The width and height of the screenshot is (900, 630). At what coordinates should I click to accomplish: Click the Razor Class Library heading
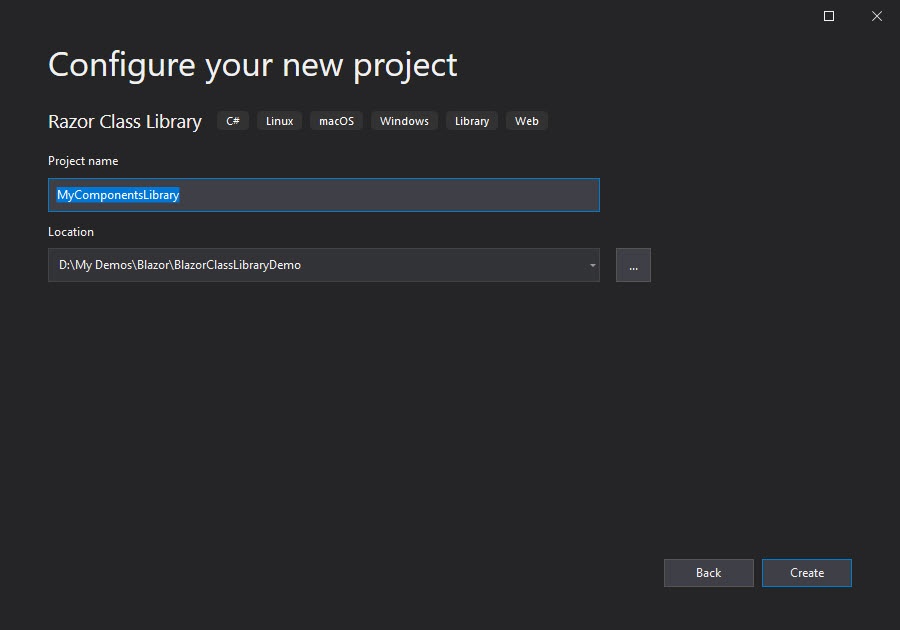(x=125, y=122)
